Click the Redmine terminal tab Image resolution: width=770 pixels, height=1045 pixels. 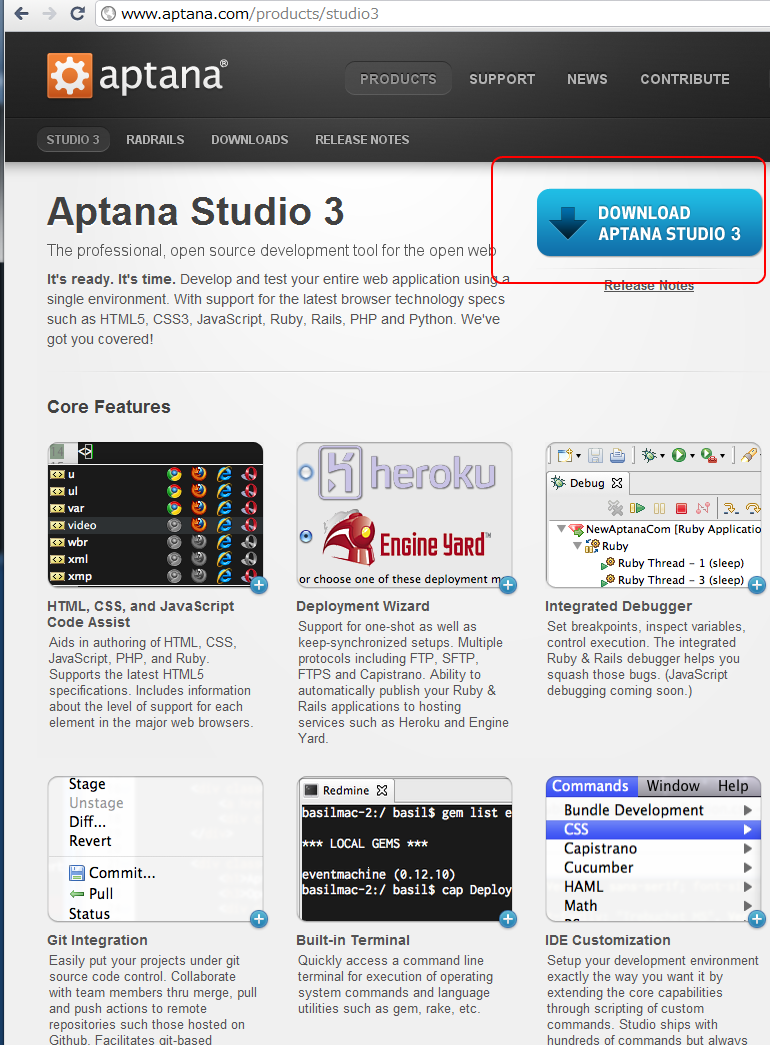click(x=346, y=790)
